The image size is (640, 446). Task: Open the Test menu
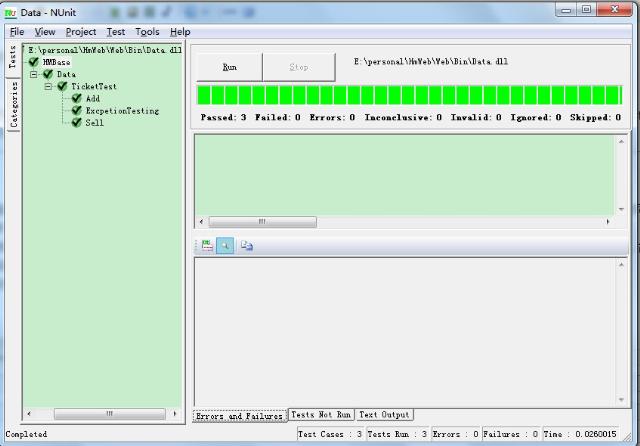(116, 32)
